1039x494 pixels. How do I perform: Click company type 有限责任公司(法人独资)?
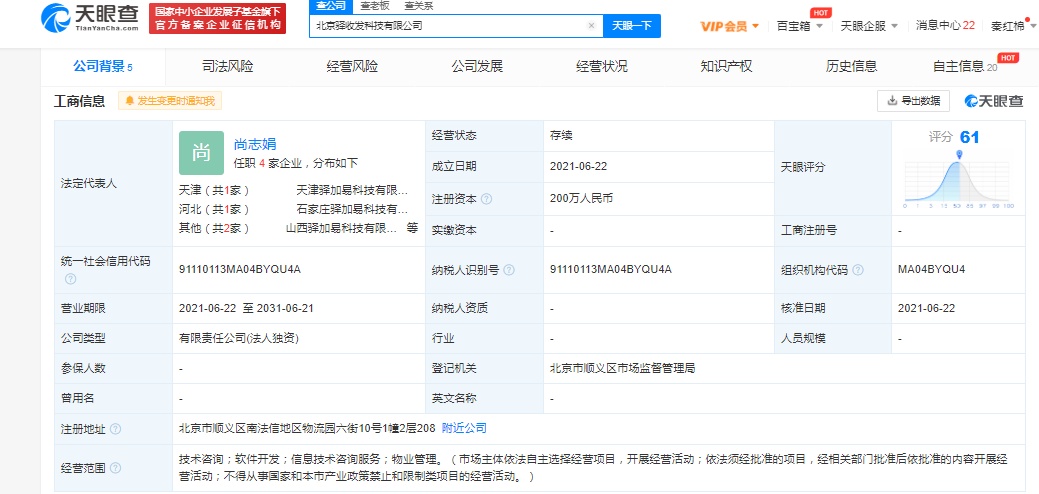239,338
